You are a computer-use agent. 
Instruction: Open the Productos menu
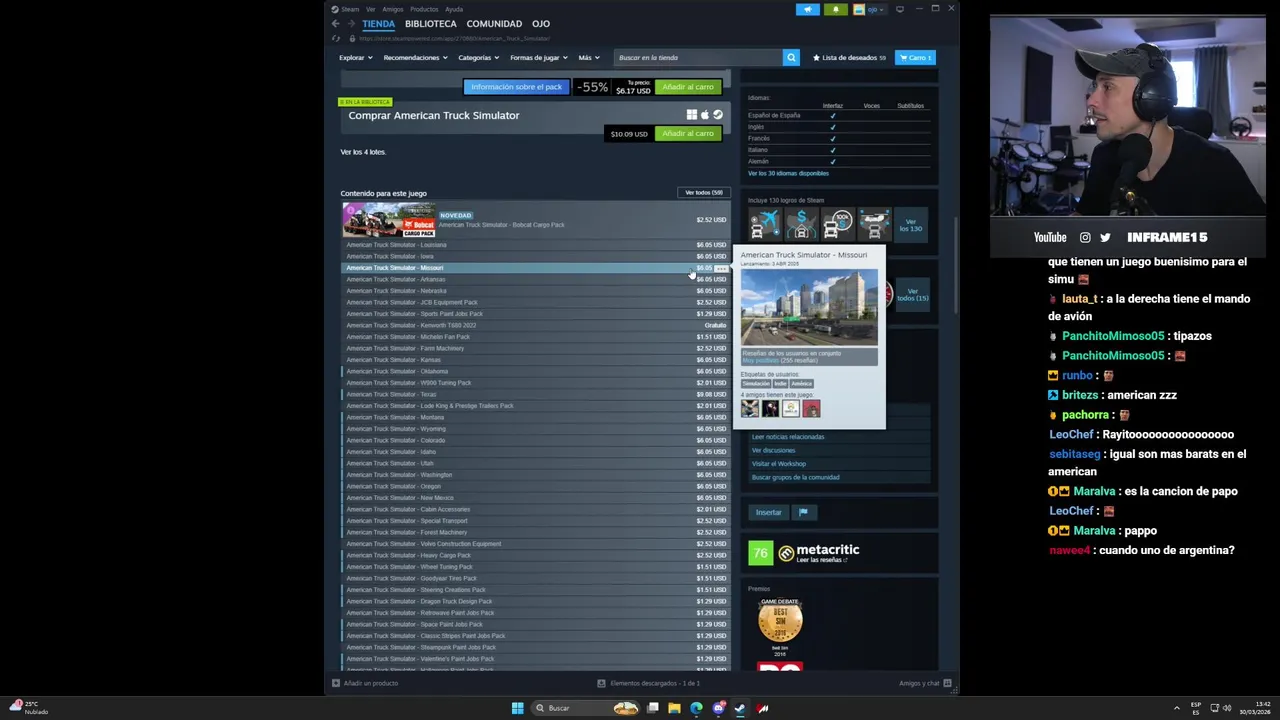point(424,9)
